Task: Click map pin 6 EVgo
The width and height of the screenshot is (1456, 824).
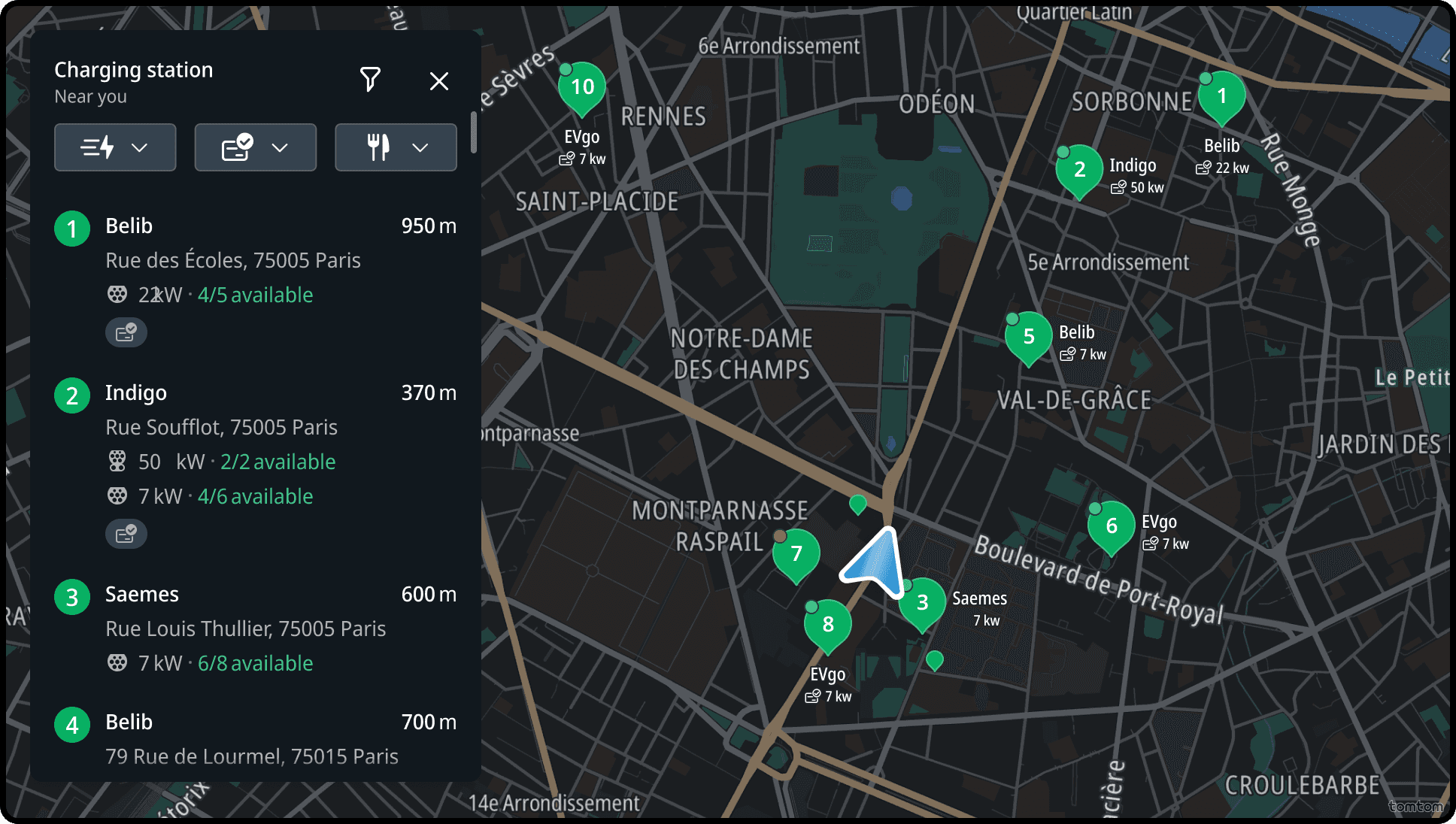Action: tap(1111, 526)
